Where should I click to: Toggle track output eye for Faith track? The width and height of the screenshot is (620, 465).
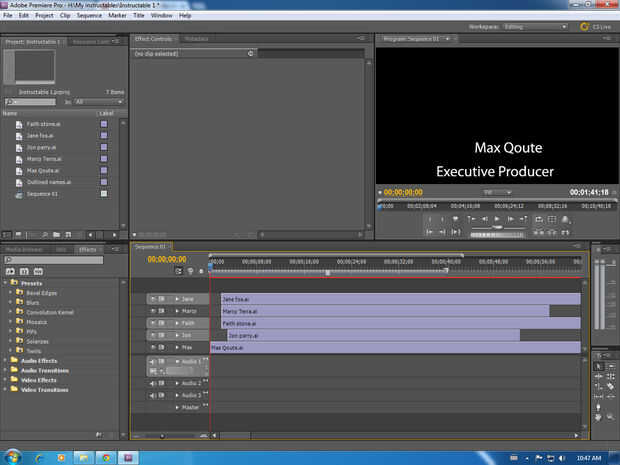tap(153, 323)
